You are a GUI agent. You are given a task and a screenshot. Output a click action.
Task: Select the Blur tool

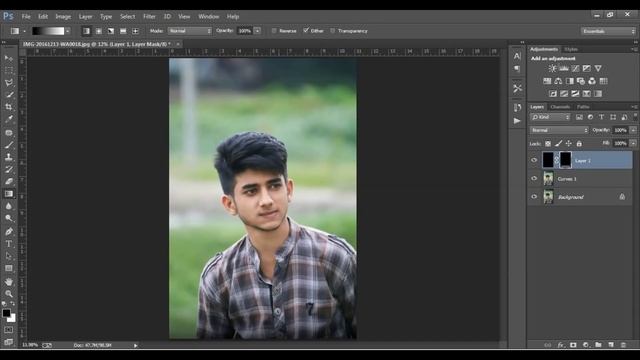pos(9,206)
